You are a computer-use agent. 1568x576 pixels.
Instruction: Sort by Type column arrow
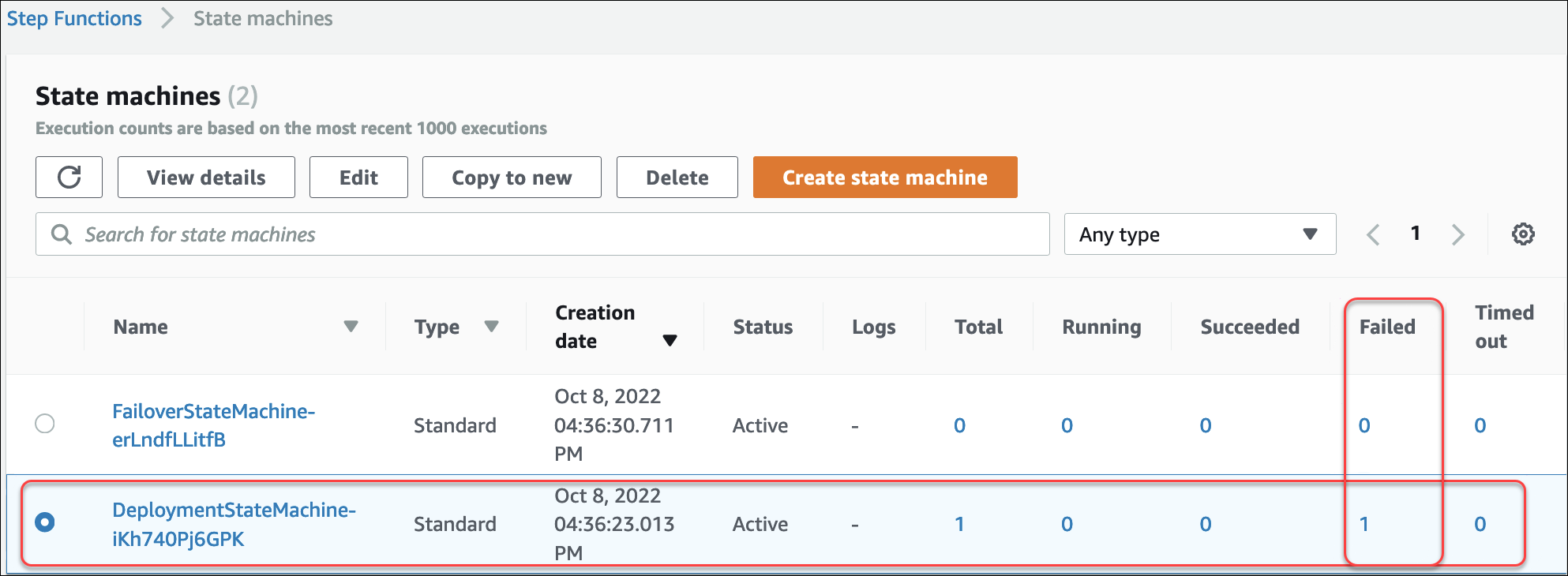pos(491,327)
